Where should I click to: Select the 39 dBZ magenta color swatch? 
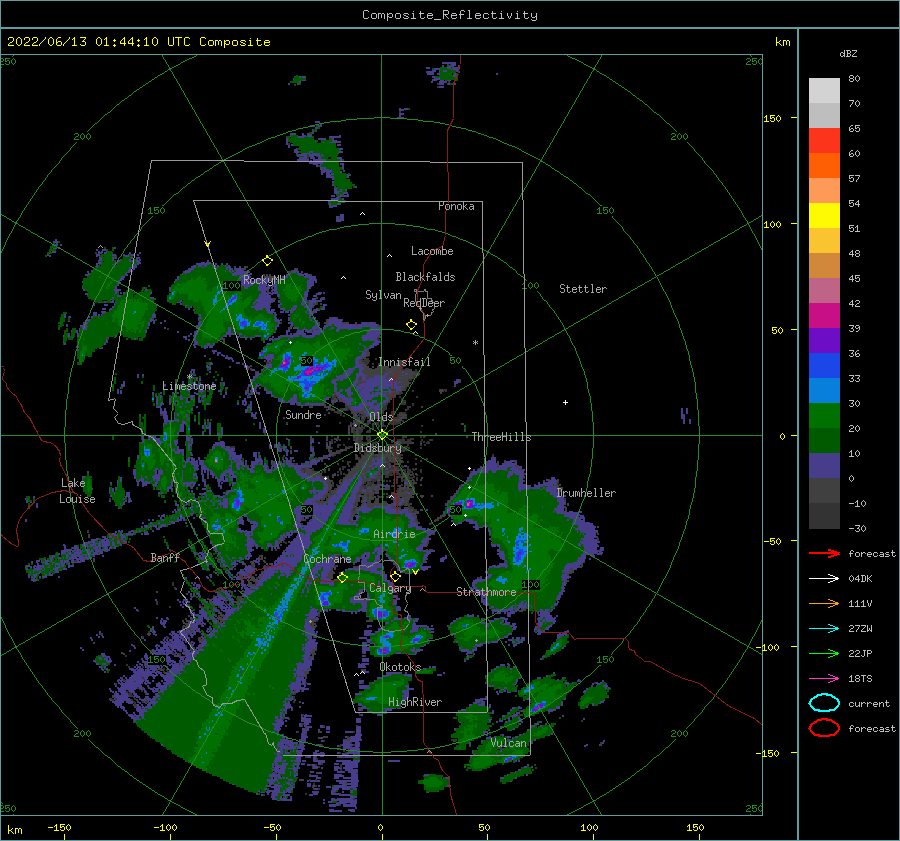click(824, 316)
